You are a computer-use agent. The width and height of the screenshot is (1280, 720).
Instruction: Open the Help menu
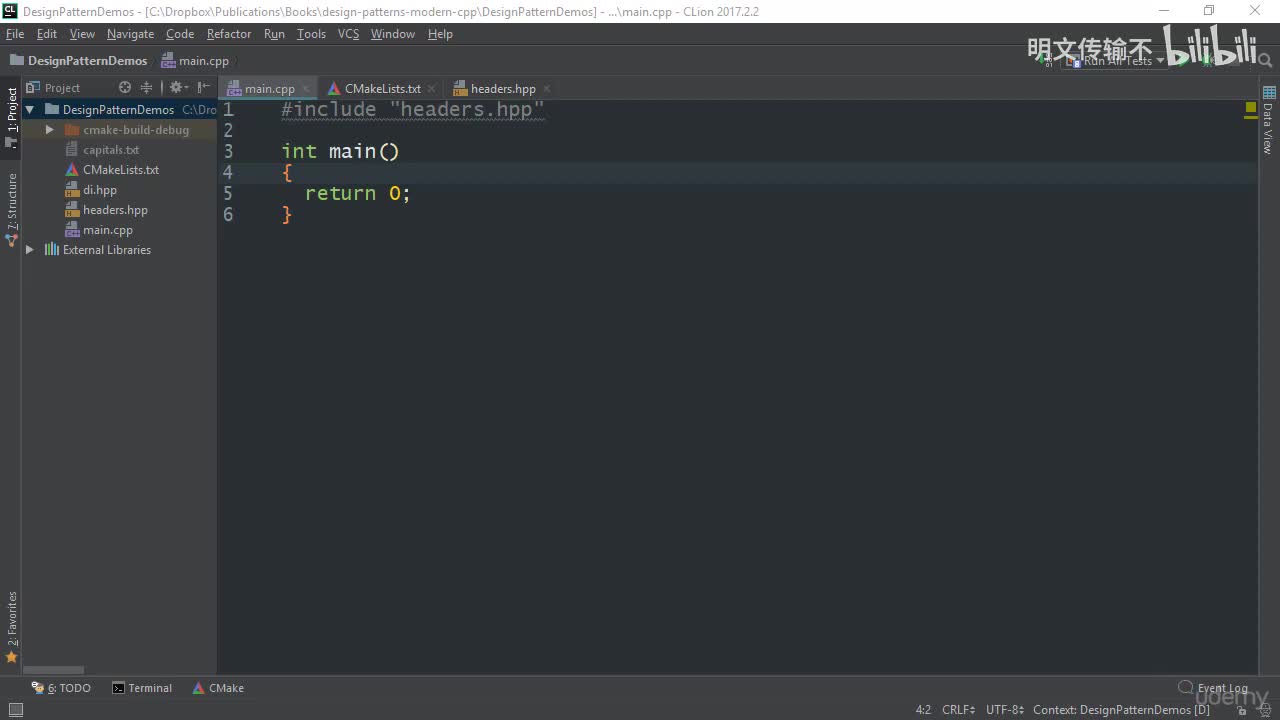[x=440, y=34]
